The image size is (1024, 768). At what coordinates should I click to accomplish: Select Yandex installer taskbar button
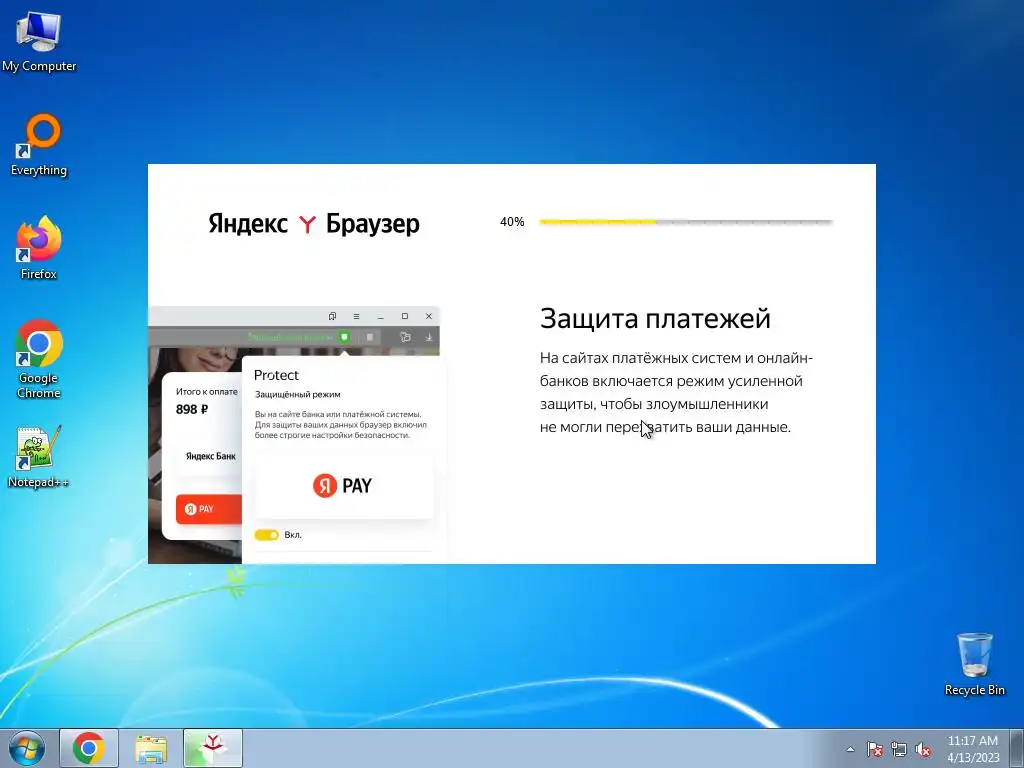(x=213, y=748)
